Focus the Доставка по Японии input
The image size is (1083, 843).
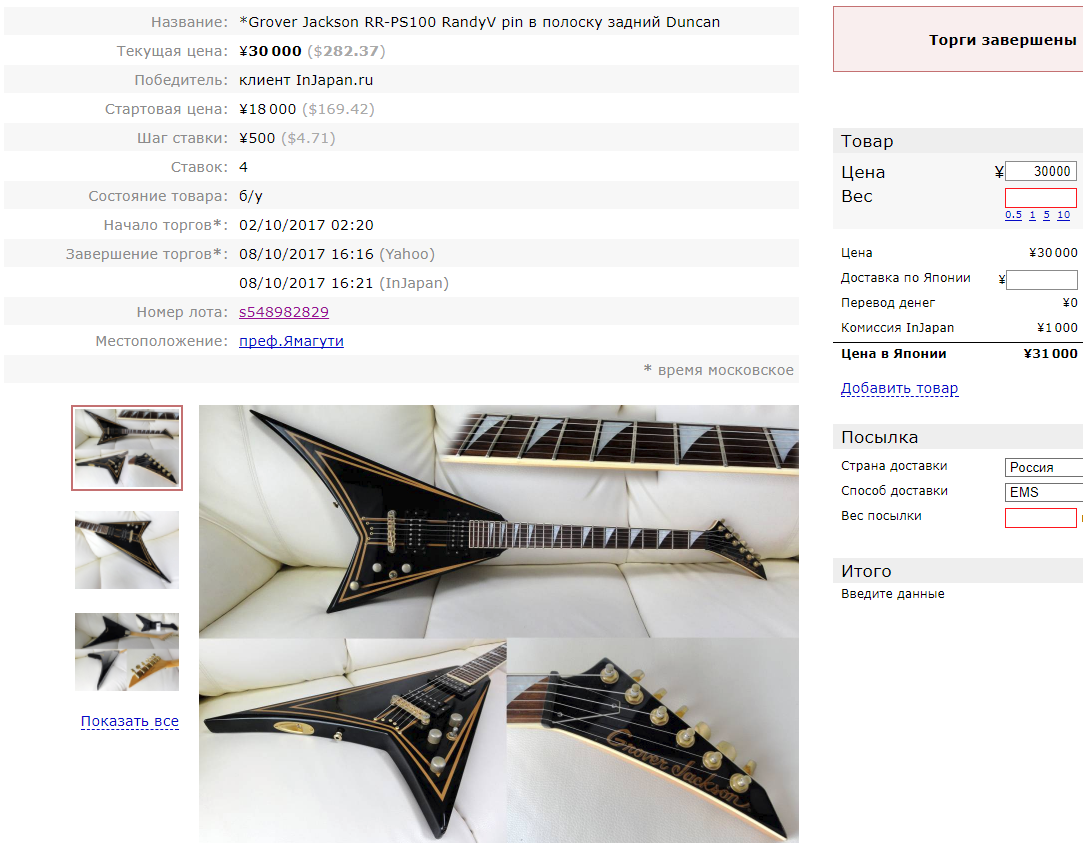point(1042,280)
